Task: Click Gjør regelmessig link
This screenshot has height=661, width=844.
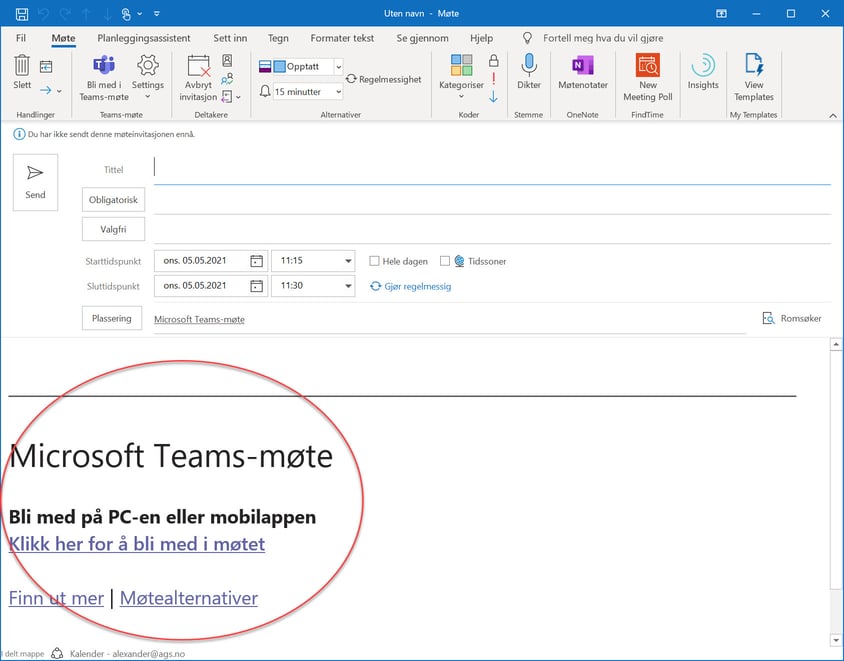Action: coord(411,286)
